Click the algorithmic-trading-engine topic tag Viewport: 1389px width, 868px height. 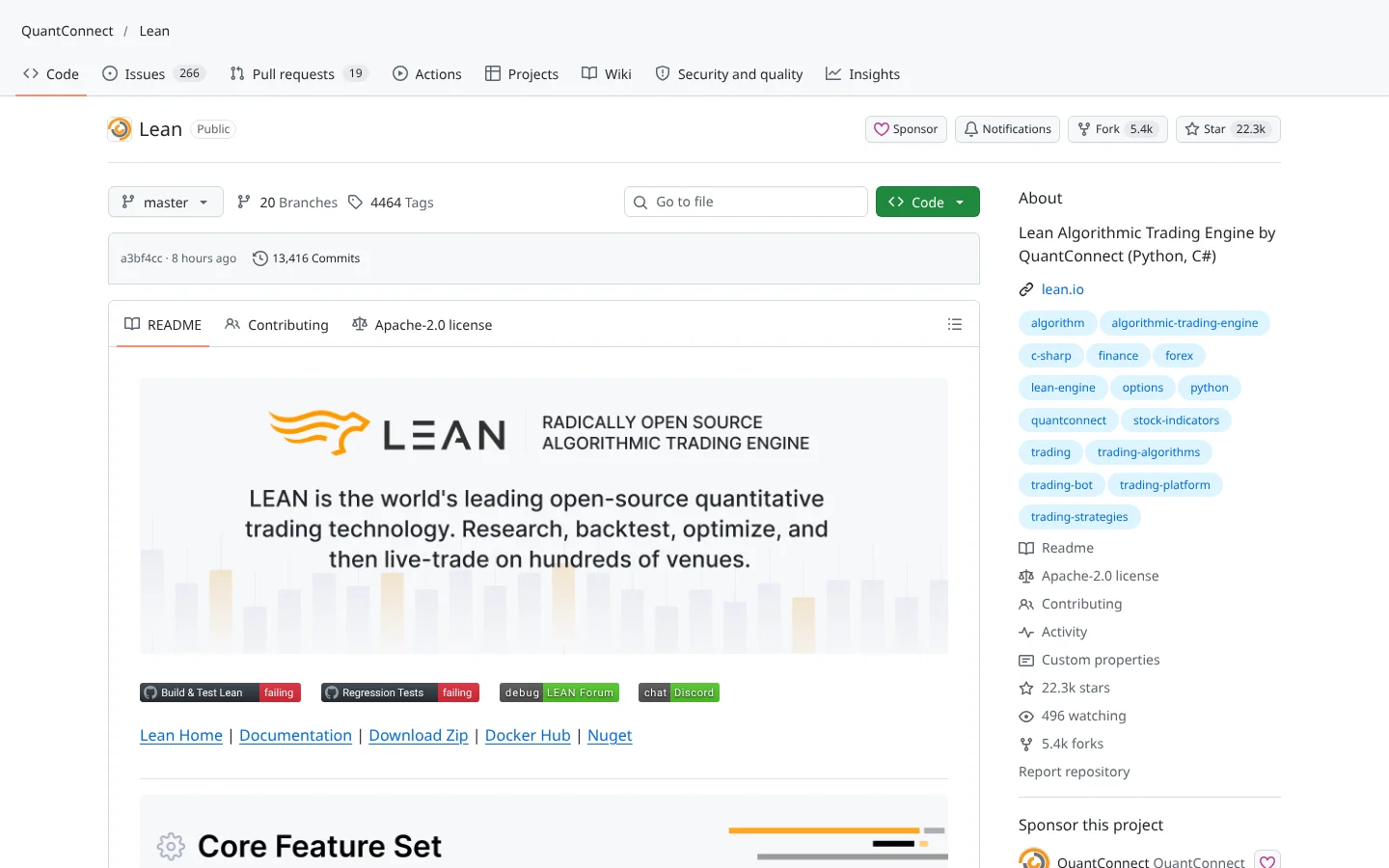[1185, 323]
